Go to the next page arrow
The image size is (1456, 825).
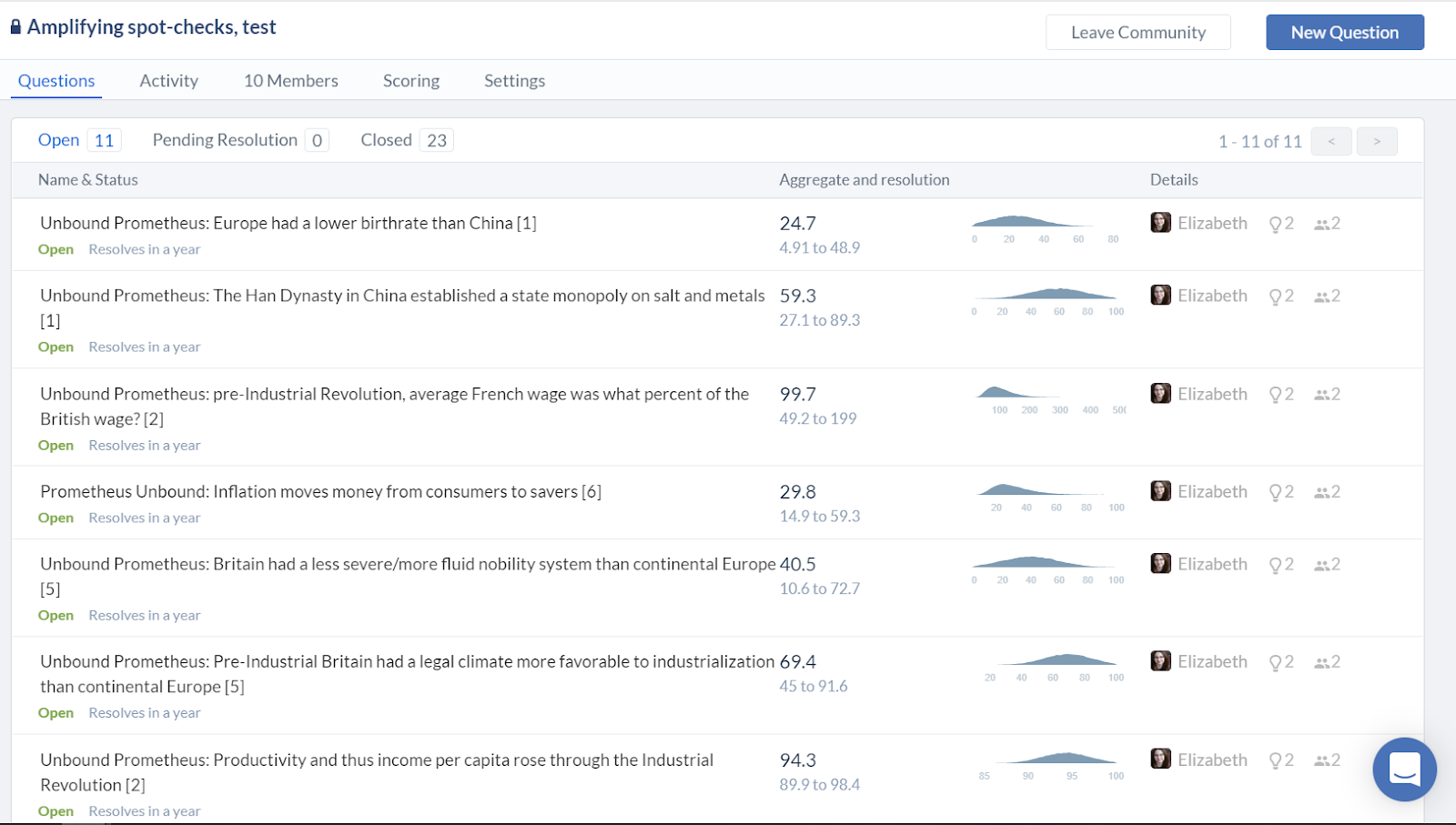point(1376,141)
